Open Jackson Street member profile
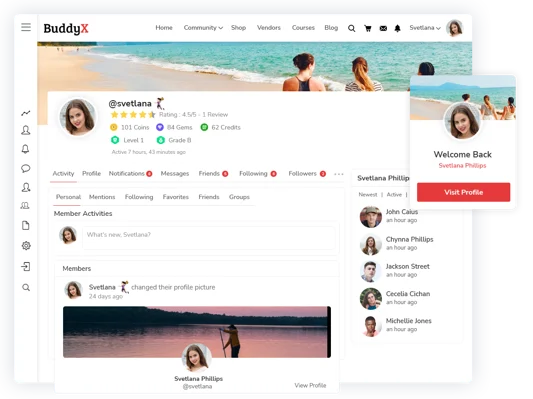This screenshot has width=533, height=399. coord(408,266)
